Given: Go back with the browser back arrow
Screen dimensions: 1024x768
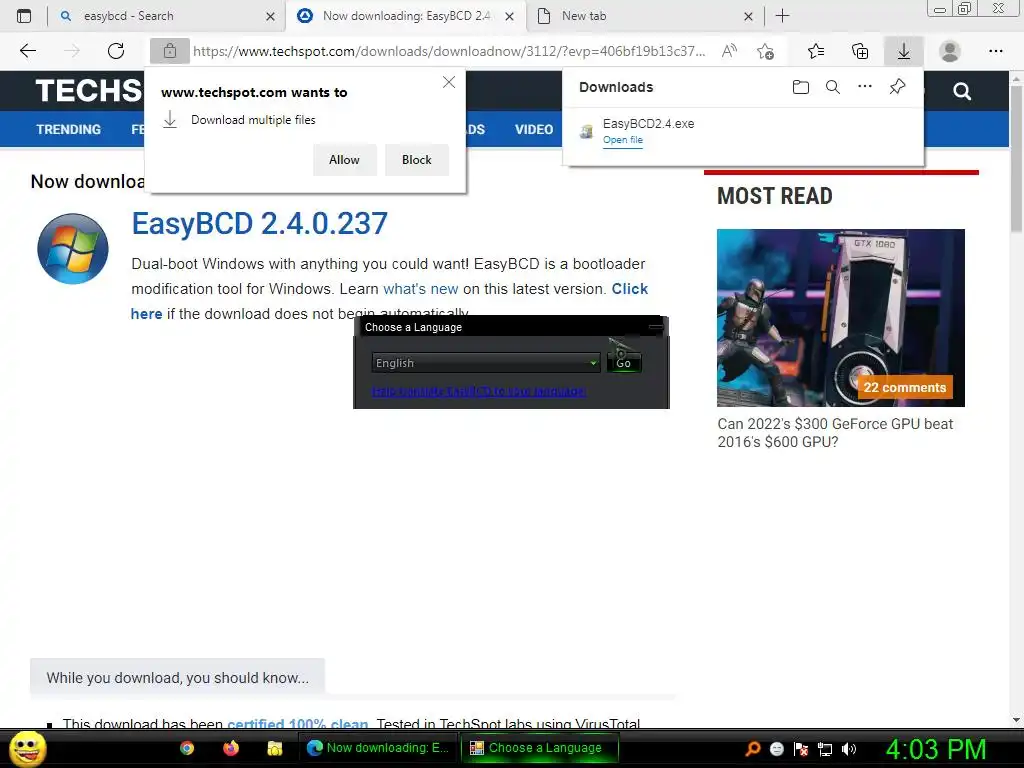Looking at the screenshot, I should click(27, 51).
